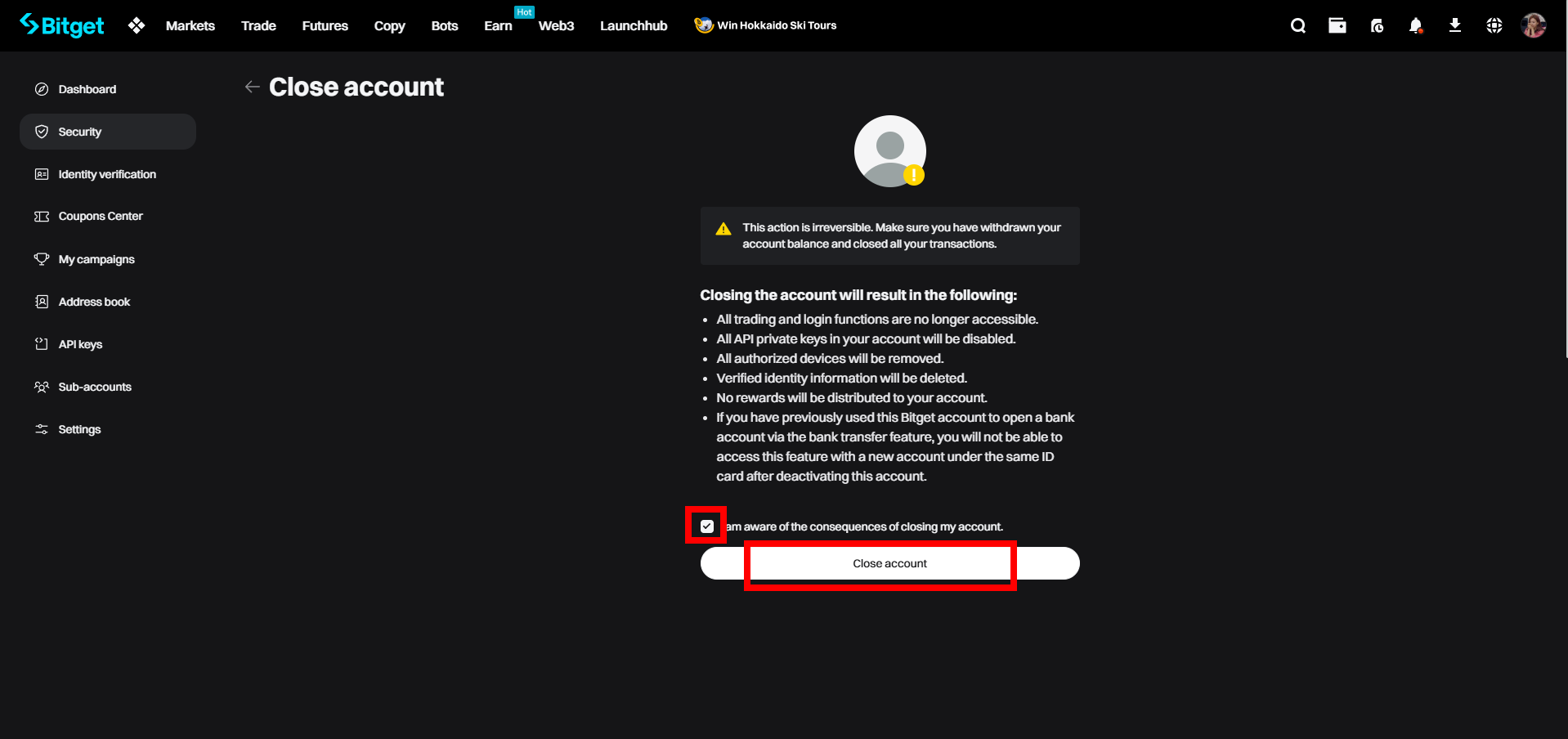This screenshot has height=739, width=1568.
Task: Click the Address book icon
Action: pyautogui.click(x=42, y=302)
